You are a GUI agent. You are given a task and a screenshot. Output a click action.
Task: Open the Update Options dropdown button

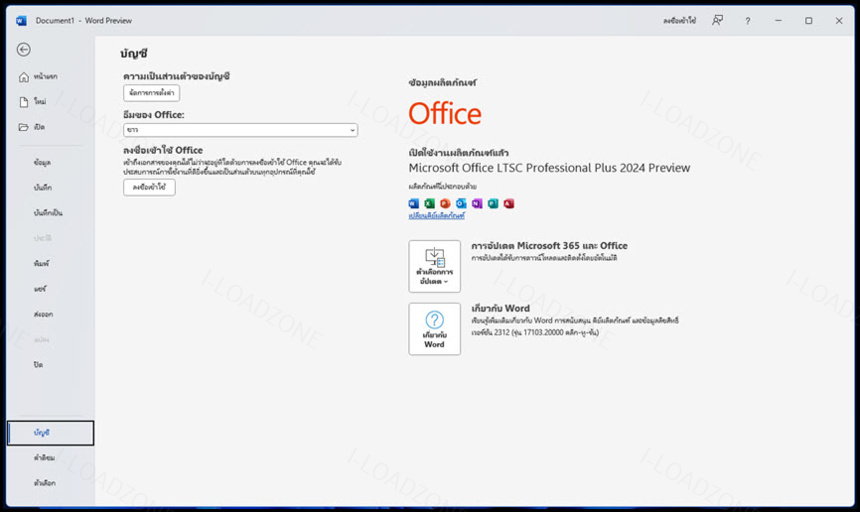(434, 266)
